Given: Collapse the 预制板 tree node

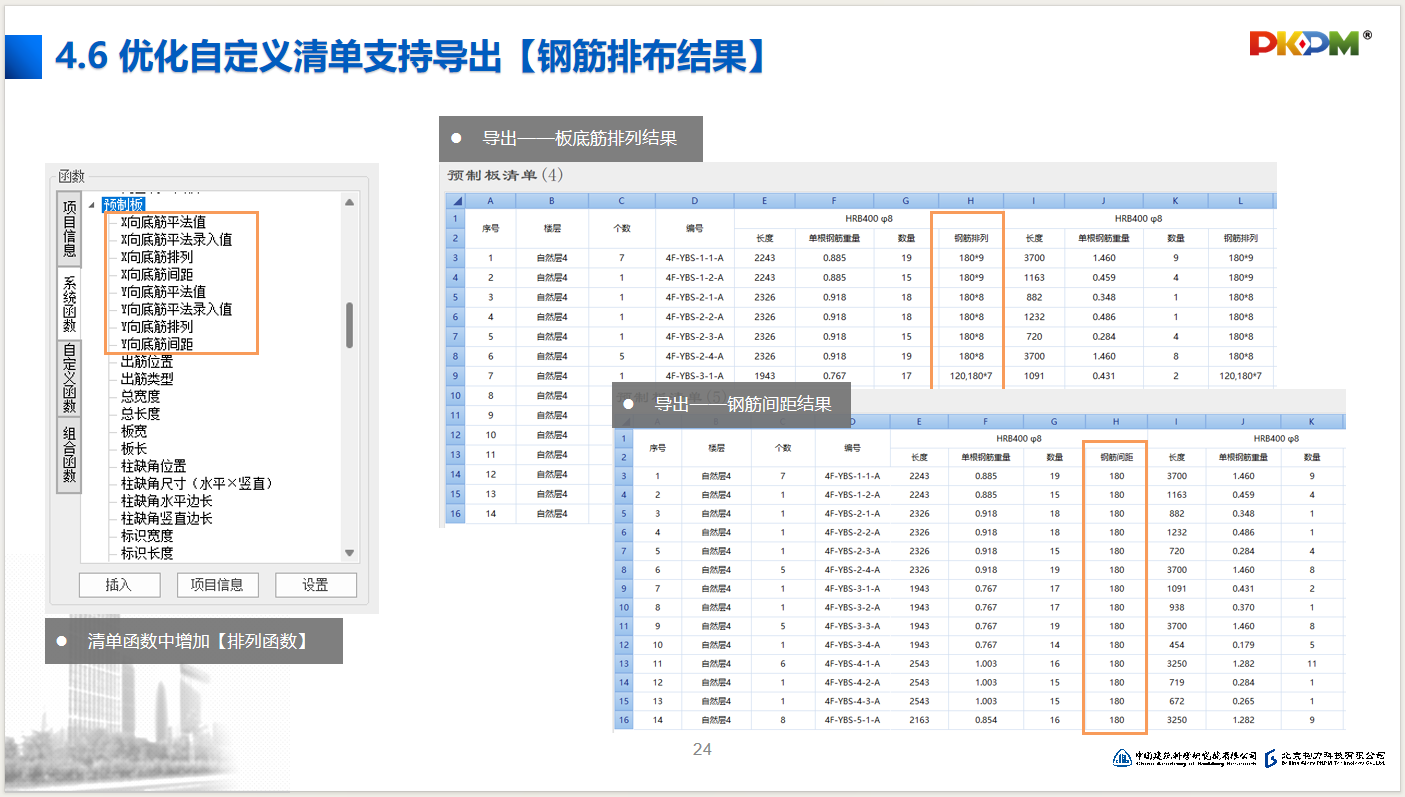Looking at the screenshot, I should (x=92, y=205).
